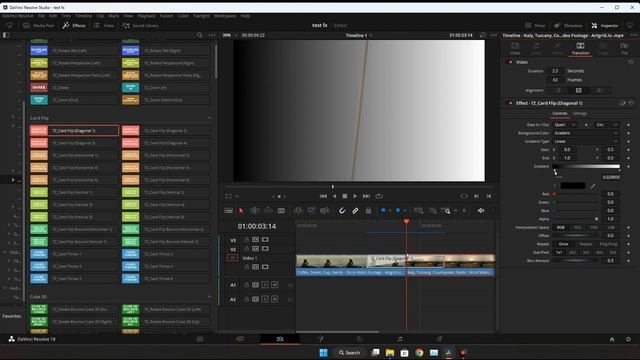Open the viewer zoom percentage dropdown

coord(230,35)
